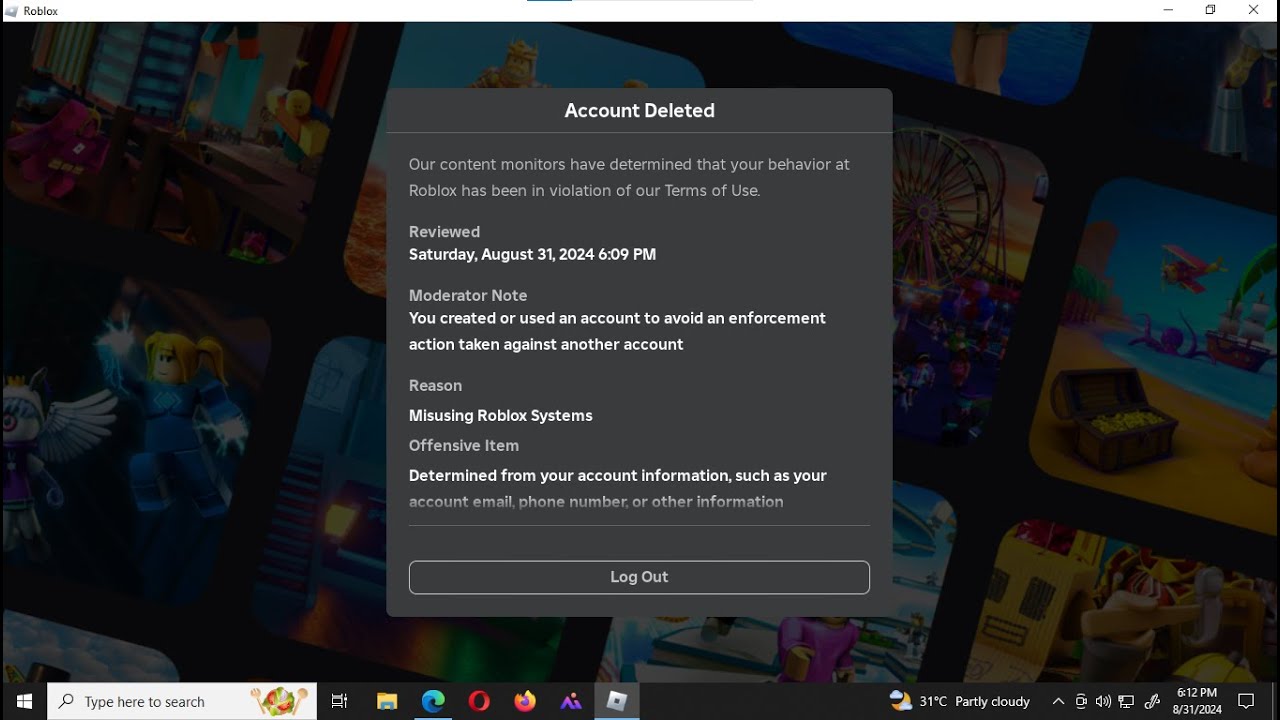Click the Roblox icon in title bar

[12, 10]
